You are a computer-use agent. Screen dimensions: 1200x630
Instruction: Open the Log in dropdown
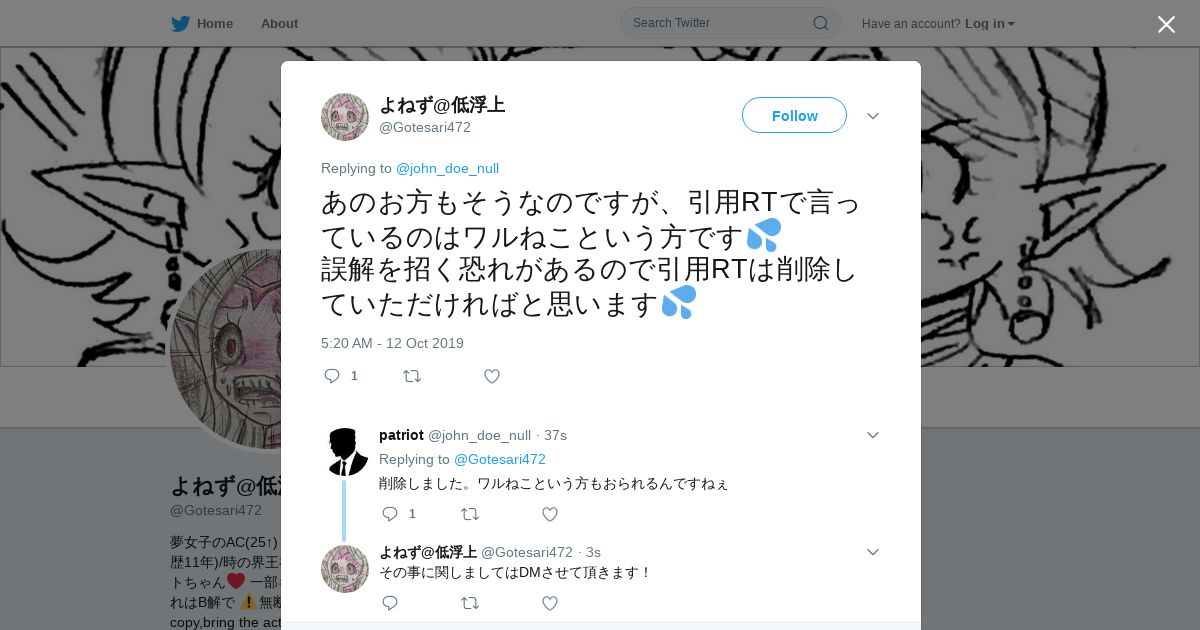pos(989,23)
